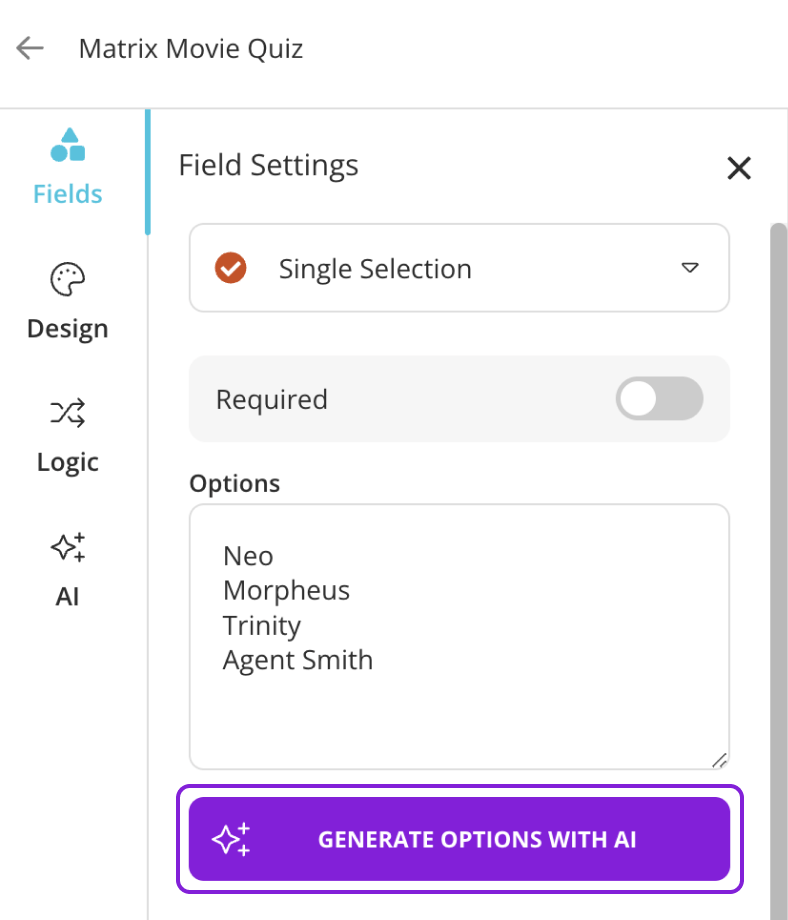
Task: Click the Matrix Movie Quiz title
Action: tap(191, 48)
